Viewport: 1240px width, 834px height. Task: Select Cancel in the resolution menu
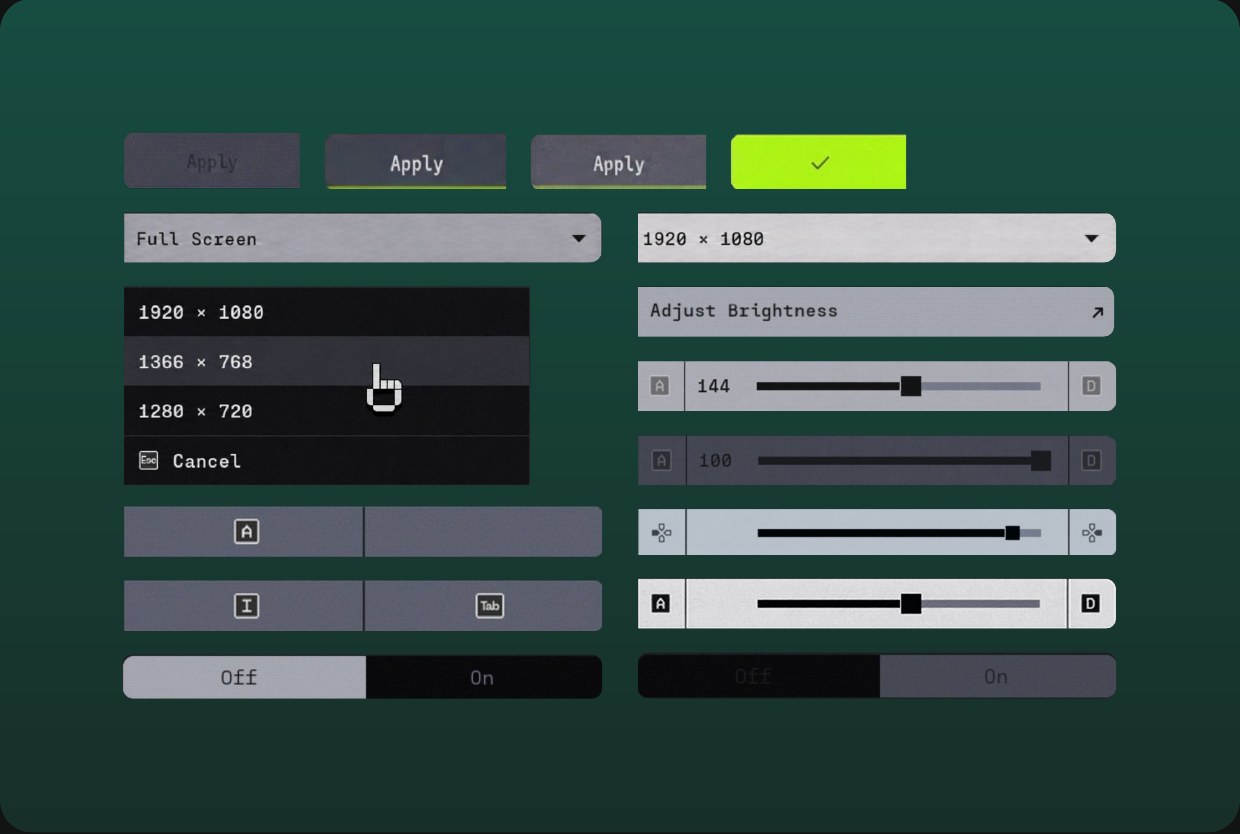coord(326,460)
